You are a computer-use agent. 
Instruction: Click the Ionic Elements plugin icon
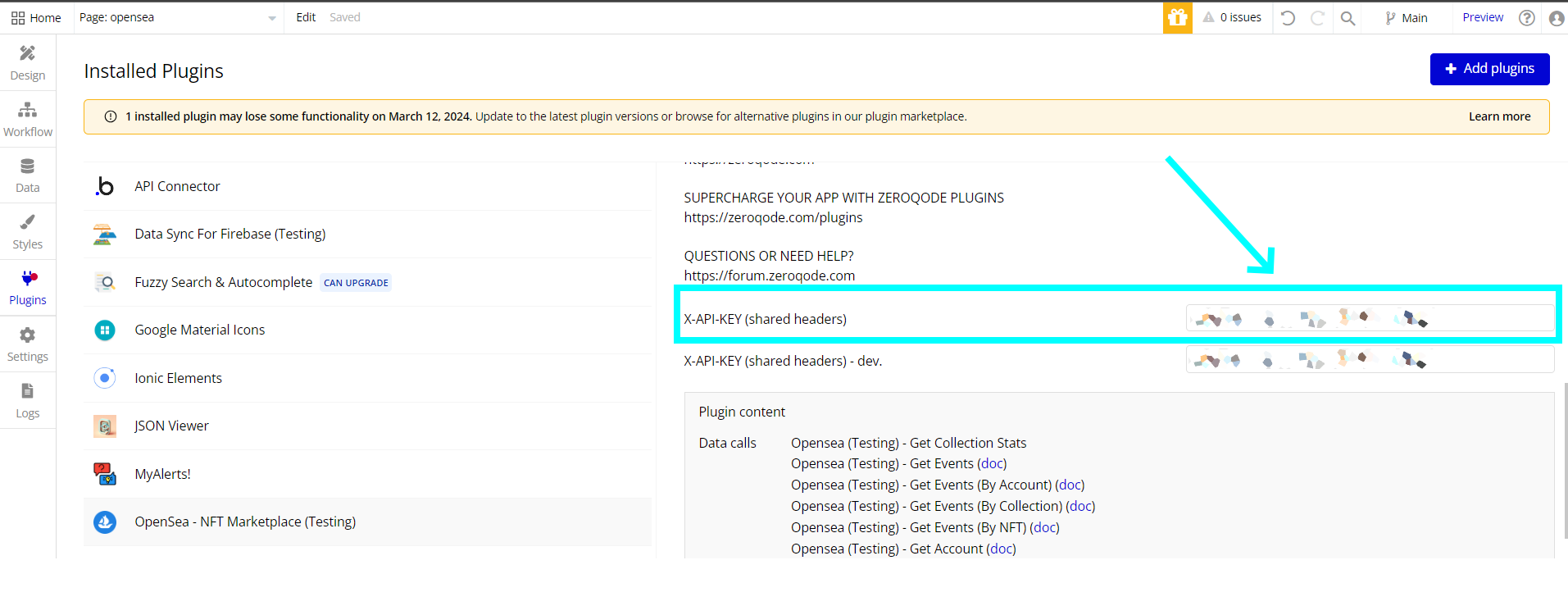coord(105,378)
